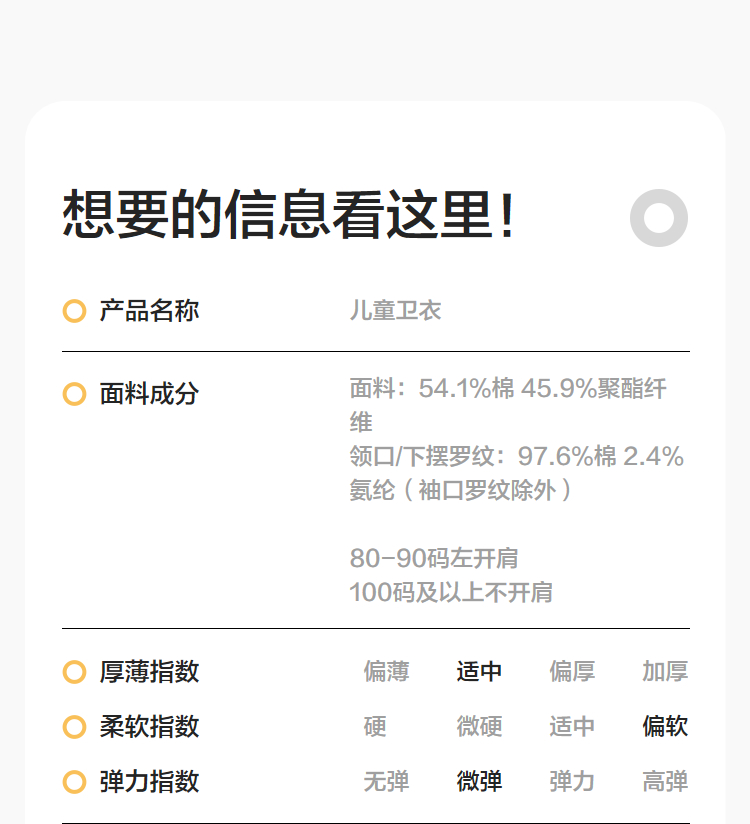Choose 微硬 softness option
The height and width of the screenshot is (824, 750).
click(x=479, y=727)
